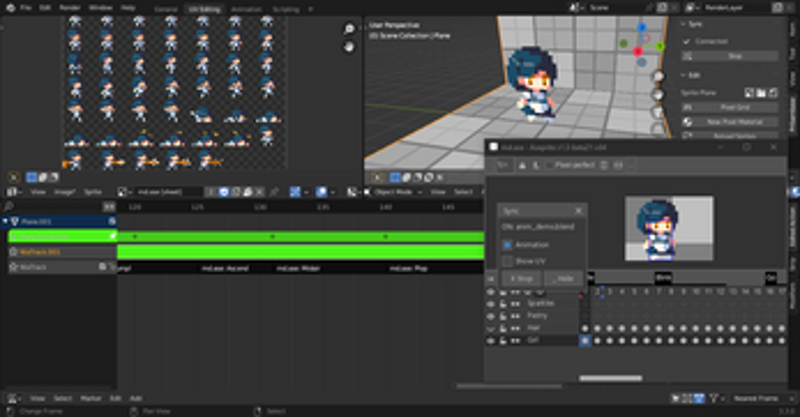Toggle visibility of the Pastry layer

pyautogui.click(x=491, y=316)
